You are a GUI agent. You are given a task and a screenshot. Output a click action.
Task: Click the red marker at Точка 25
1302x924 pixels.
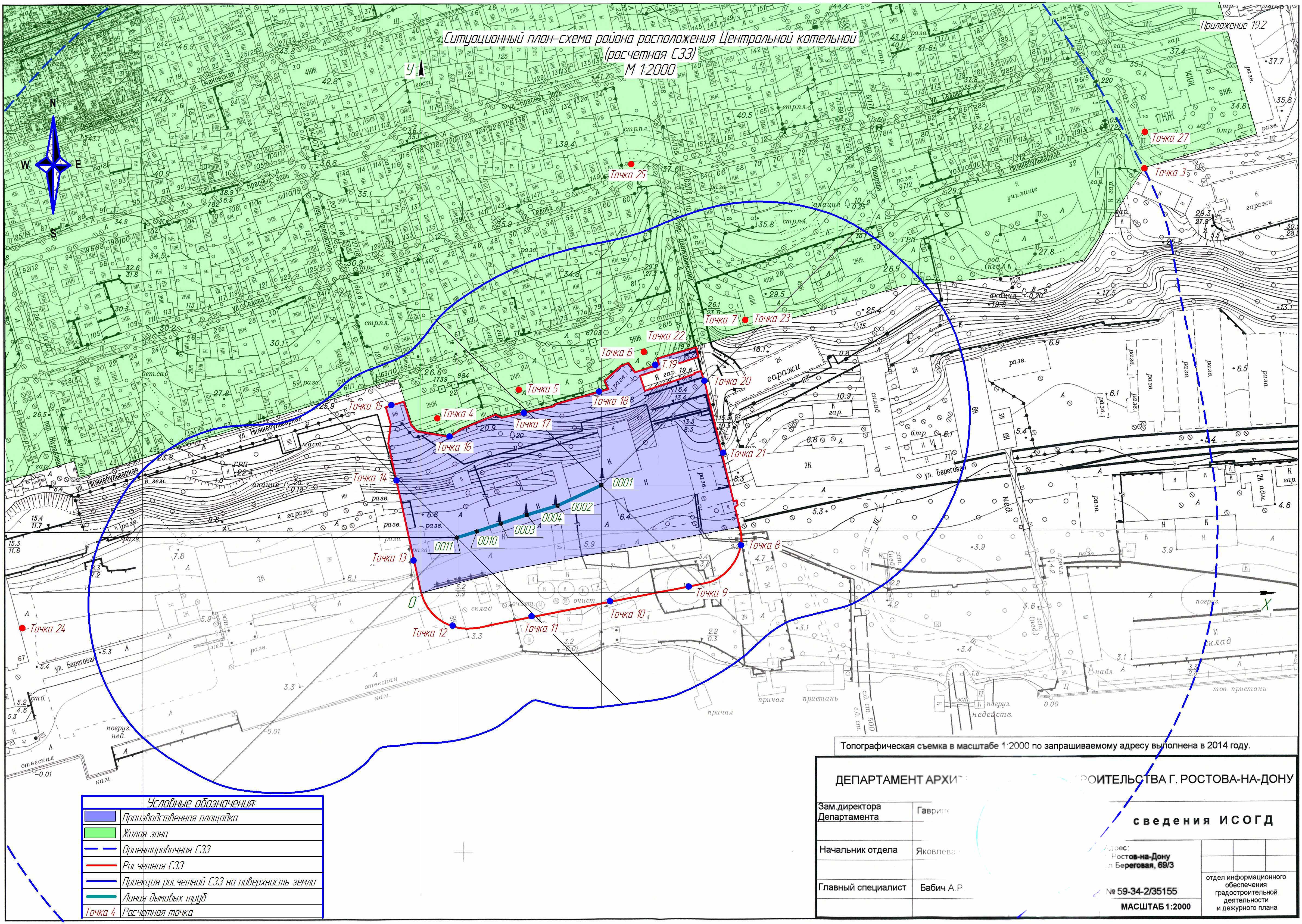tap(631, 164)
